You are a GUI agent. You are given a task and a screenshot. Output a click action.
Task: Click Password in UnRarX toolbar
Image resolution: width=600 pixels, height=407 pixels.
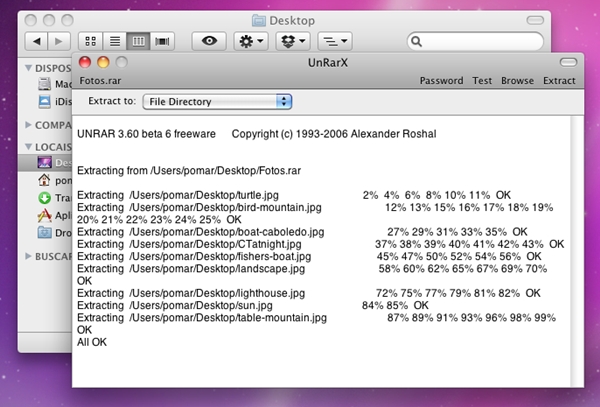(441, 81)
